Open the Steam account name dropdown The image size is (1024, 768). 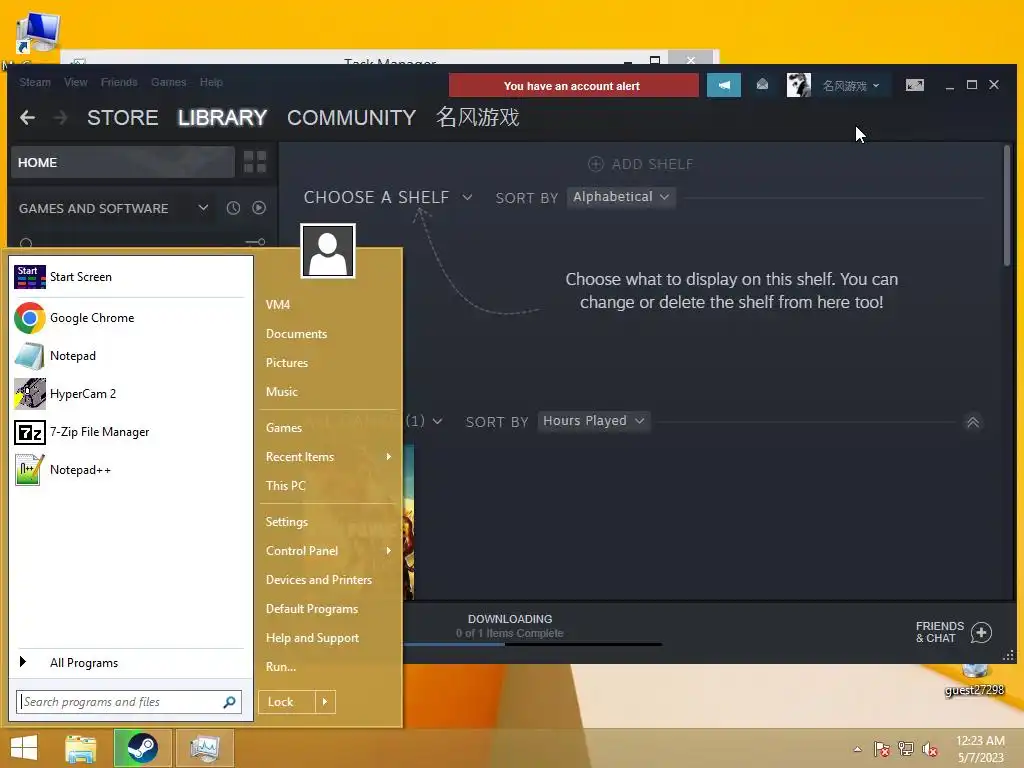click(851, 86)
